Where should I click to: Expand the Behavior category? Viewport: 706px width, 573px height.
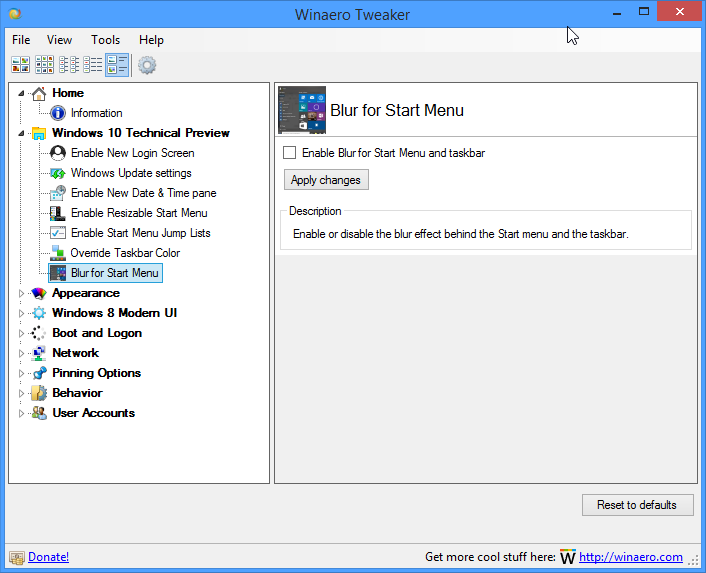(21, 393)
